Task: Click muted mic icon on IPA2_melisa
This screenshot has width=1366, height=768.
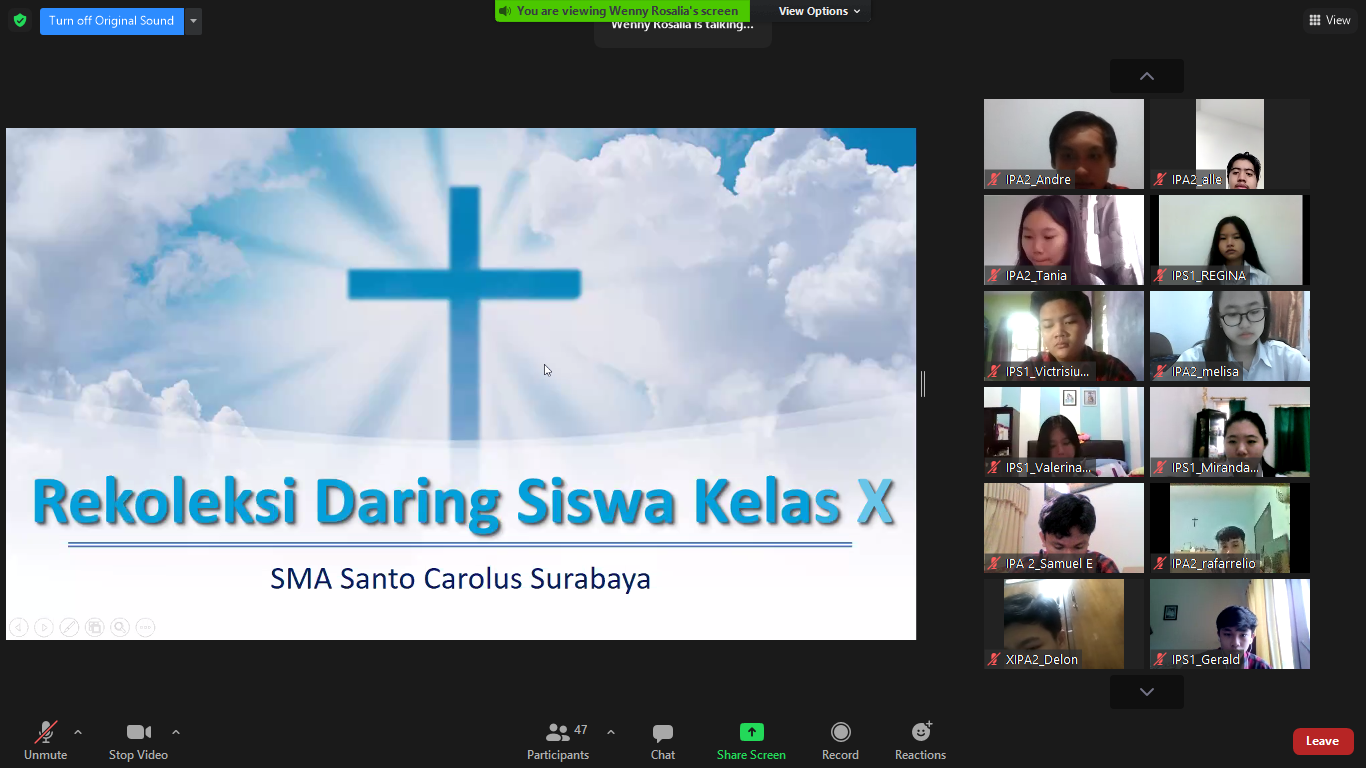Action: tap(1161, 372)
